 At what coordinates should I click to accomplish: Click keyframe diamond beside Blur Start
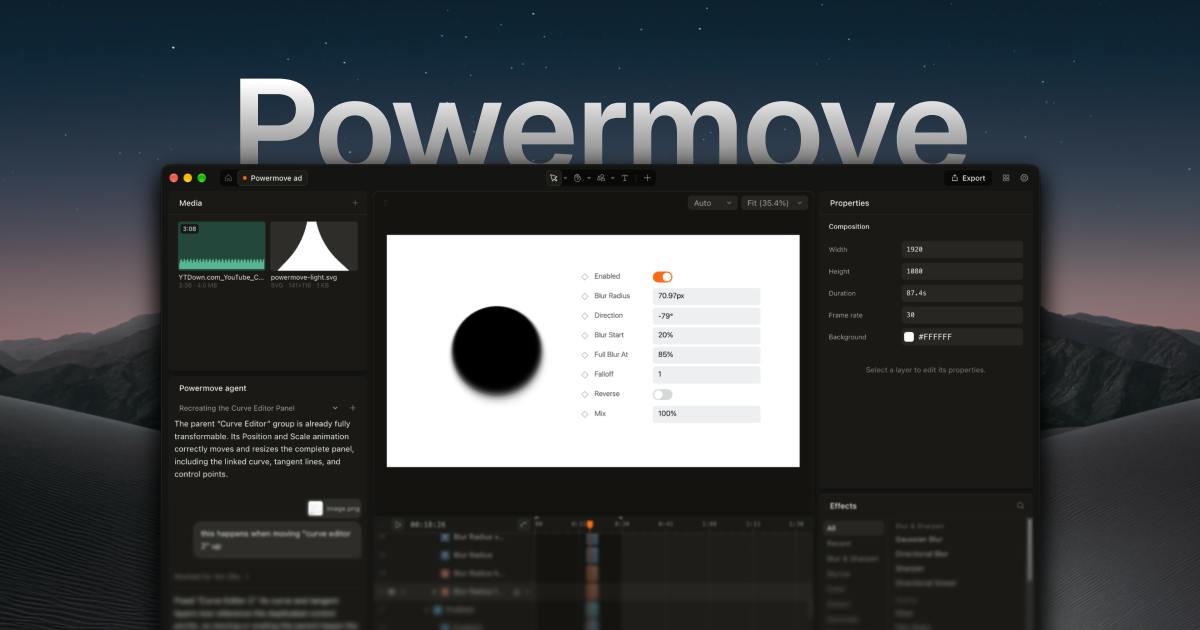coord(585,335)
